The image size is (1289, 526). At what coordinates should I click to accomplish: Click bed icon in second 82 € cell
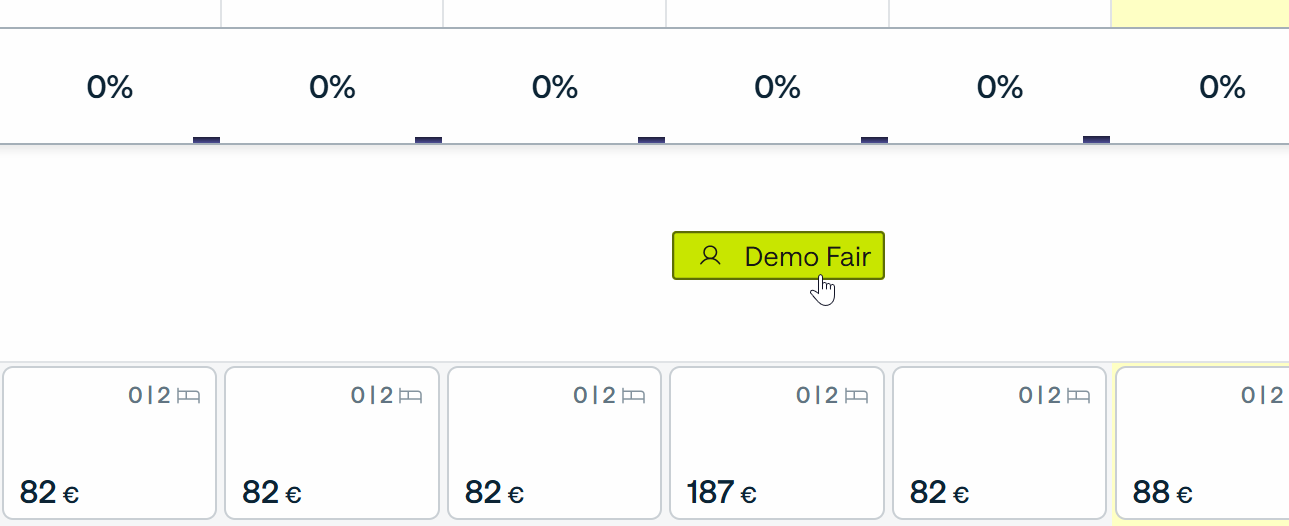pyautogui.click(x=410, y=396)
